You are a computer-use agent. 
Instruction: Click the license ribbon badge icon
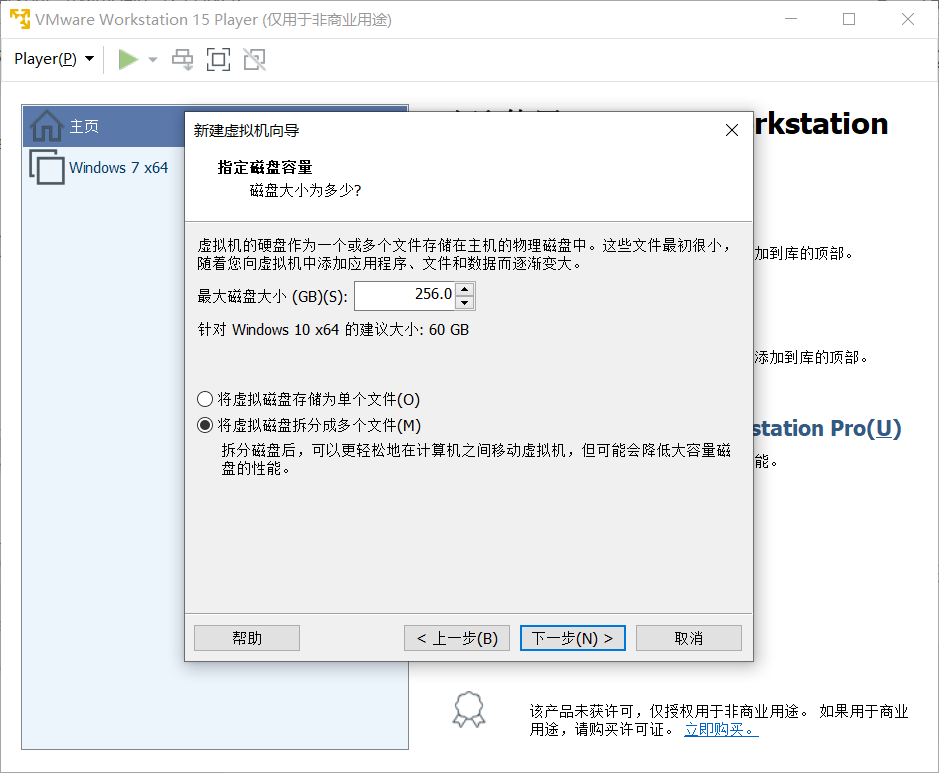pyautogui.click(x=469, y=710)
